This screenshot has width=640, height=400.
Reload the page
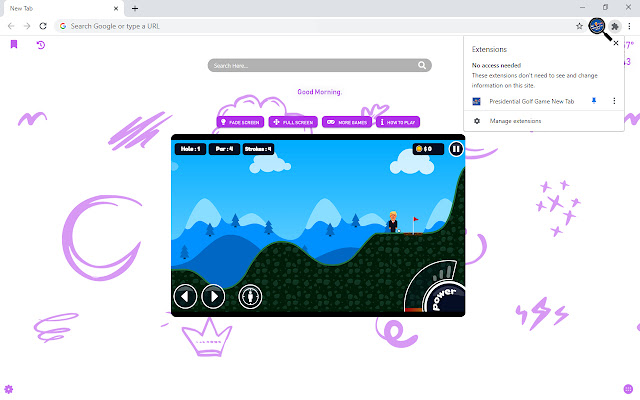pos(43,26)
